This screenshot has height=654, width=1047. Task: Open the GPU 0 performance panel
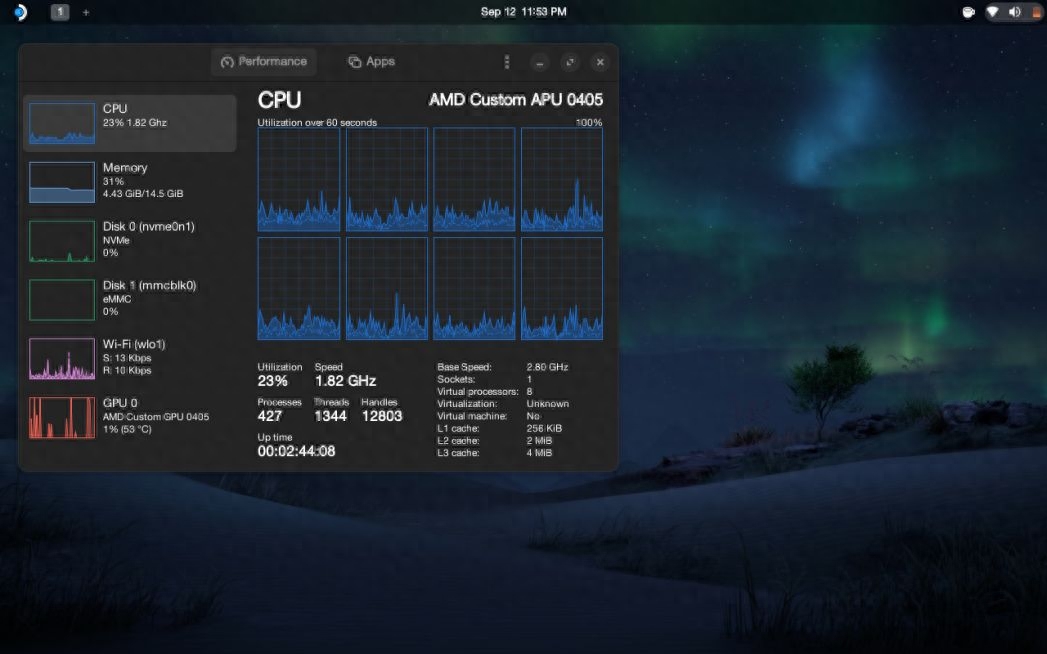click(130, 416)
